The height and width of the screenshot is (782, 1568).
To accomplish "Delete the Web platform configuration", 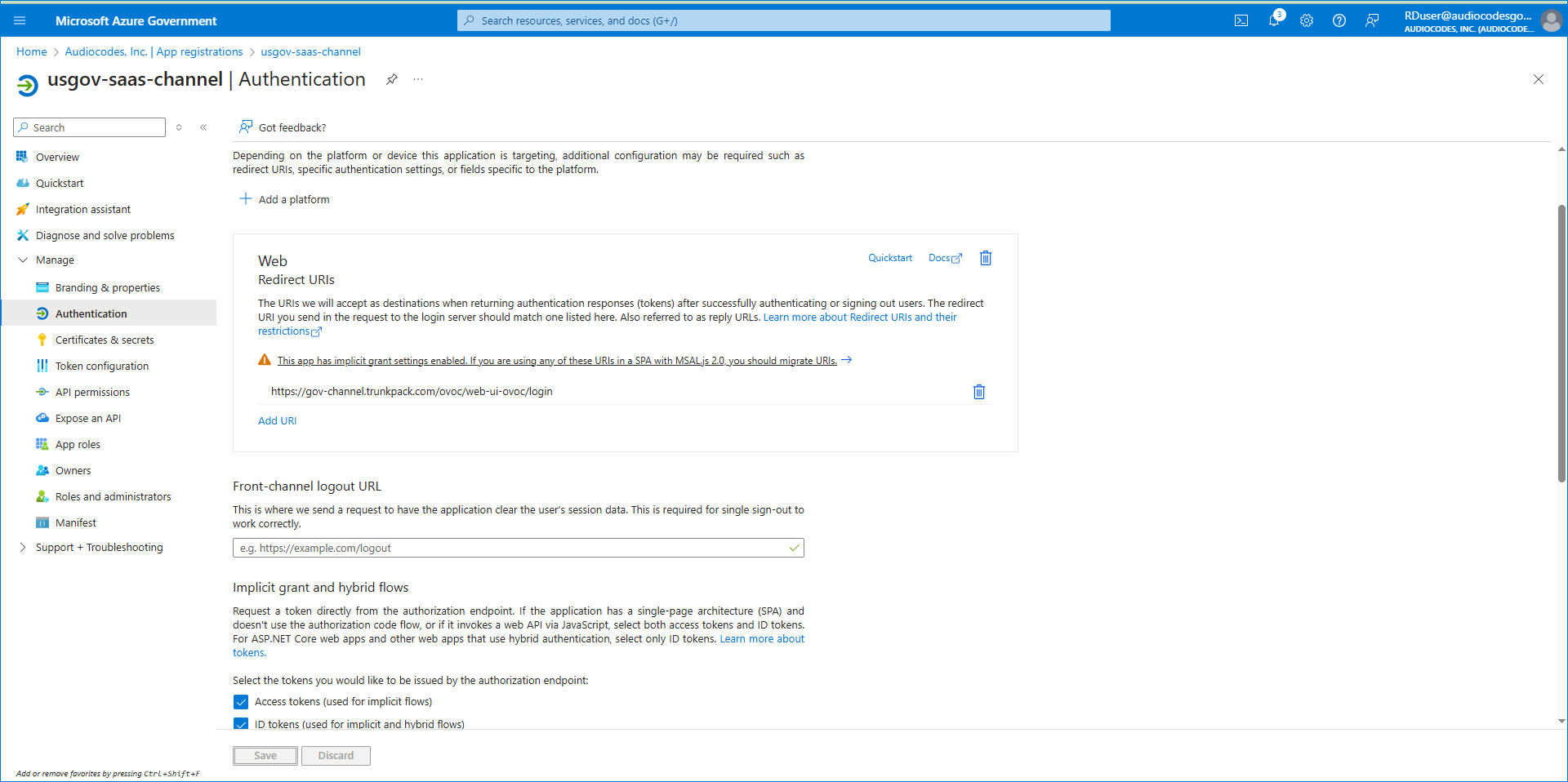I will tap(986, 258).
